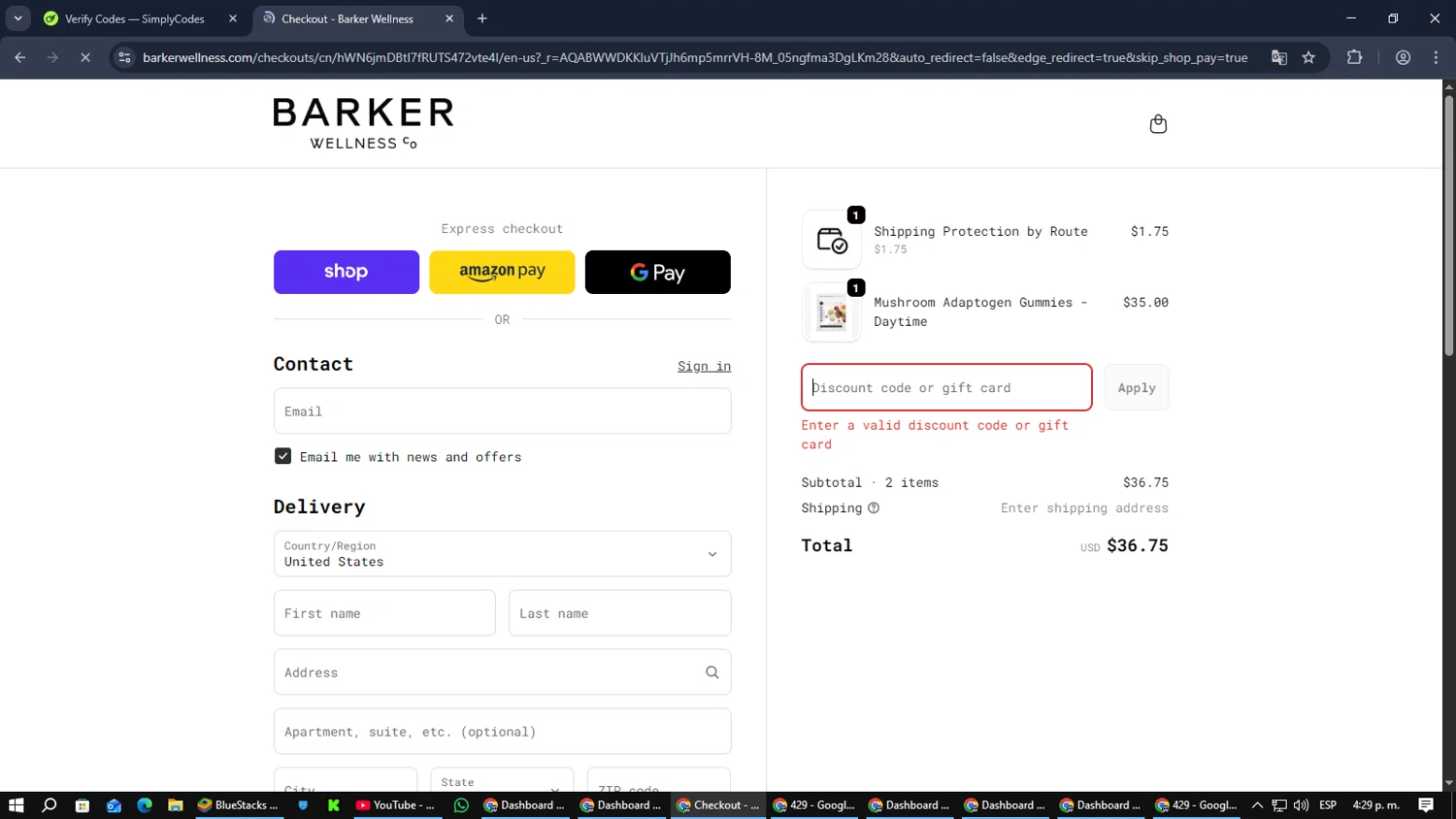Focus the Email input field
The width and height of the screenshot is (1456, 819).
click(502, 411)
